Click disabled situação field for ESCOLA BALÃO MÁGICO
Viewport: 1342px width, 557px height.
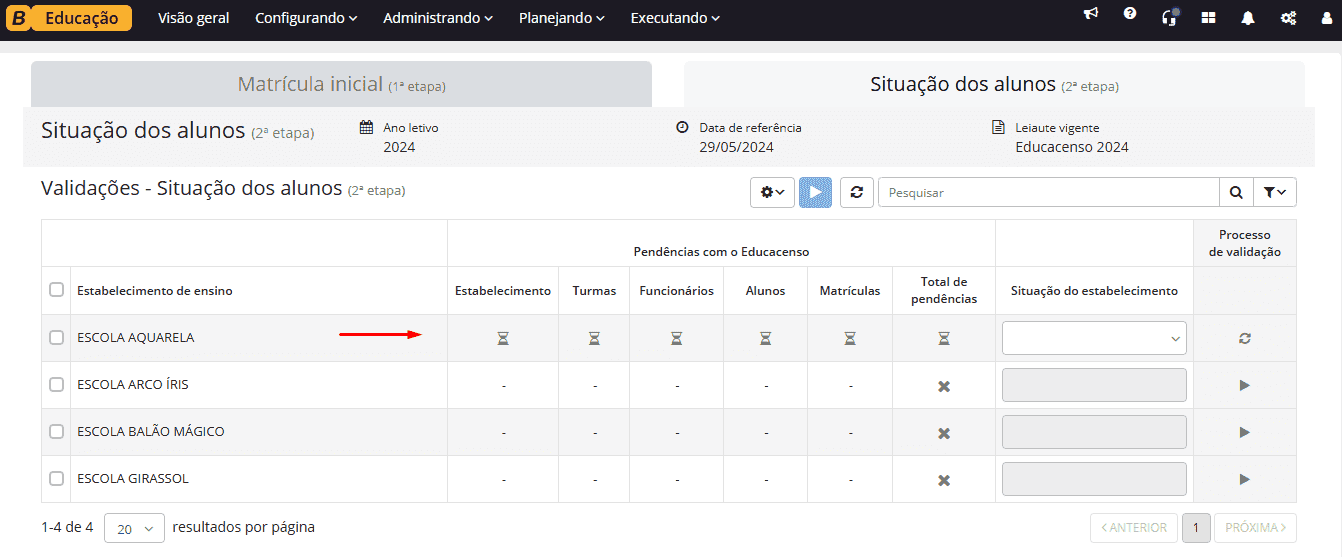pos(1094,432)
